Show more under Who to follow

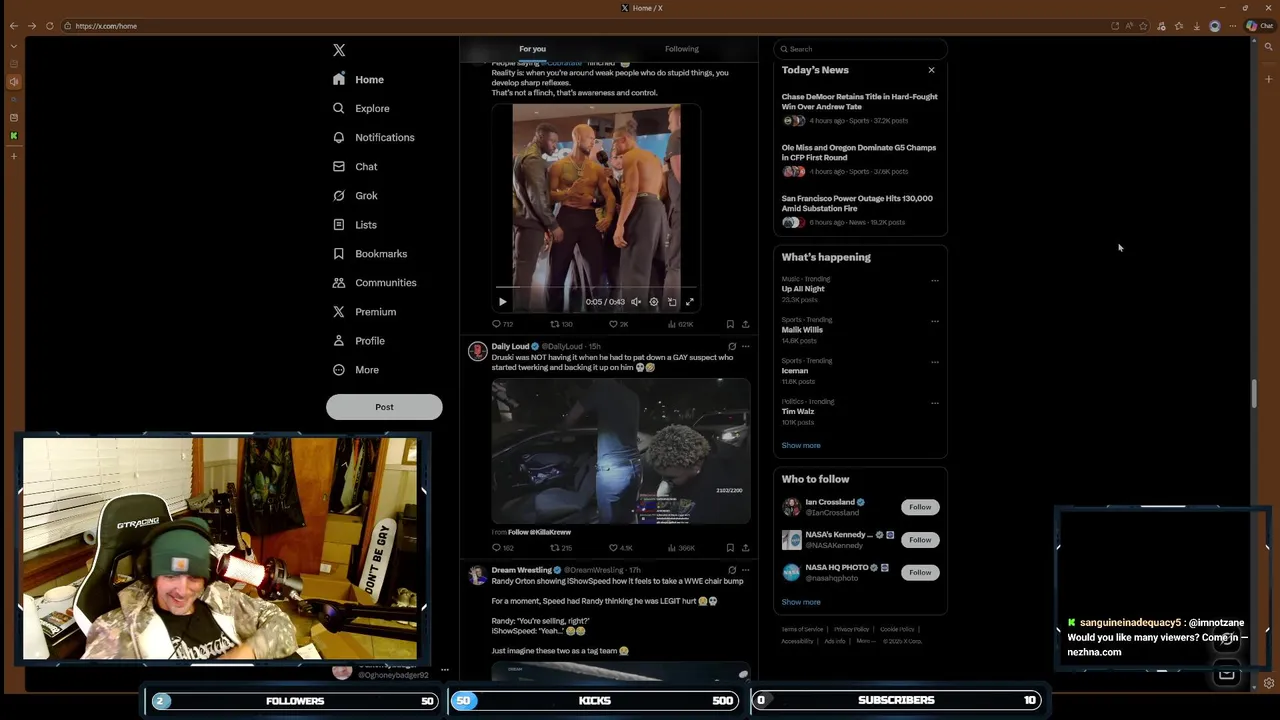pos(801,602)
